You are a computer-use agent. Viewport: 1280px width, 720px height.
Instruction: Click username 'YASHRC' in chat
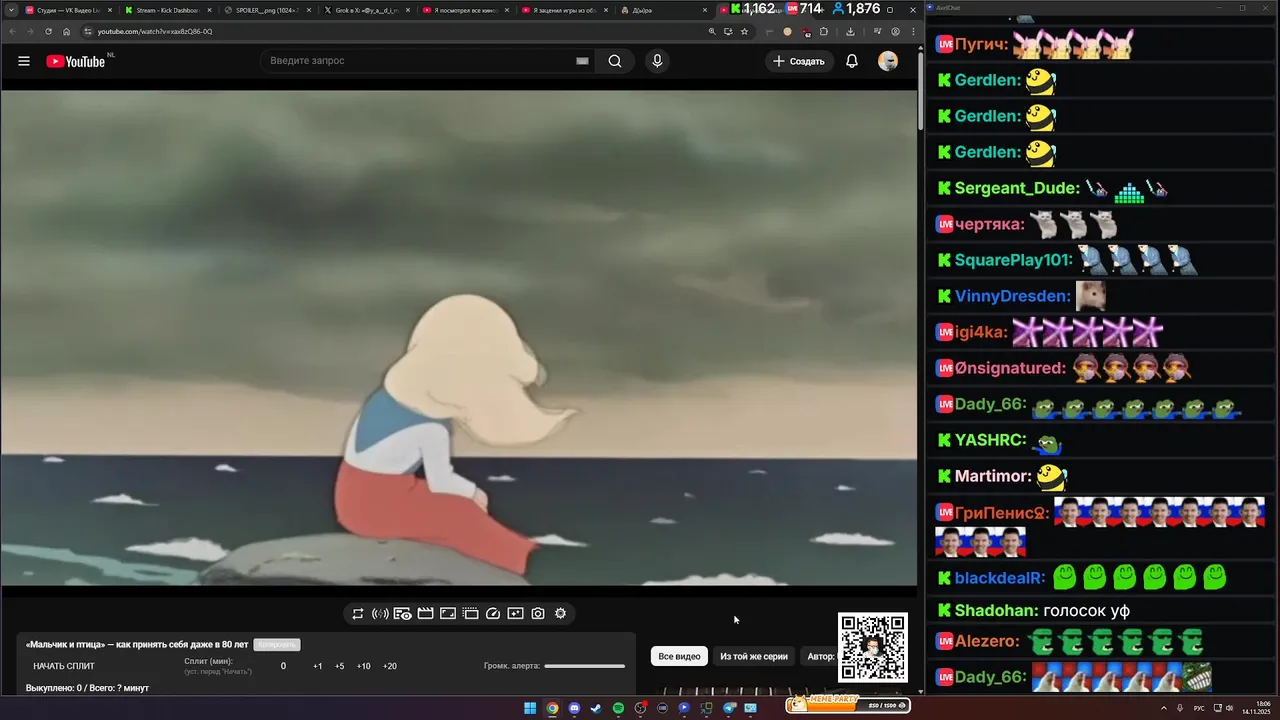click(990, 440)
